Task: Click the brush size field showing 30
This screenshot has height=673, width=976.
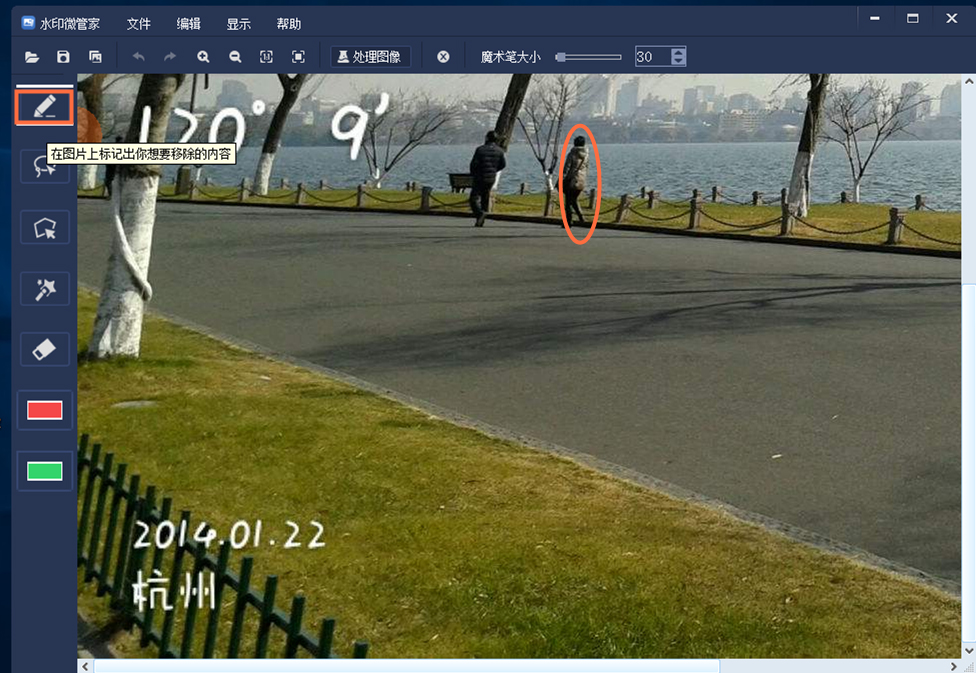Action: pos(652,57)
